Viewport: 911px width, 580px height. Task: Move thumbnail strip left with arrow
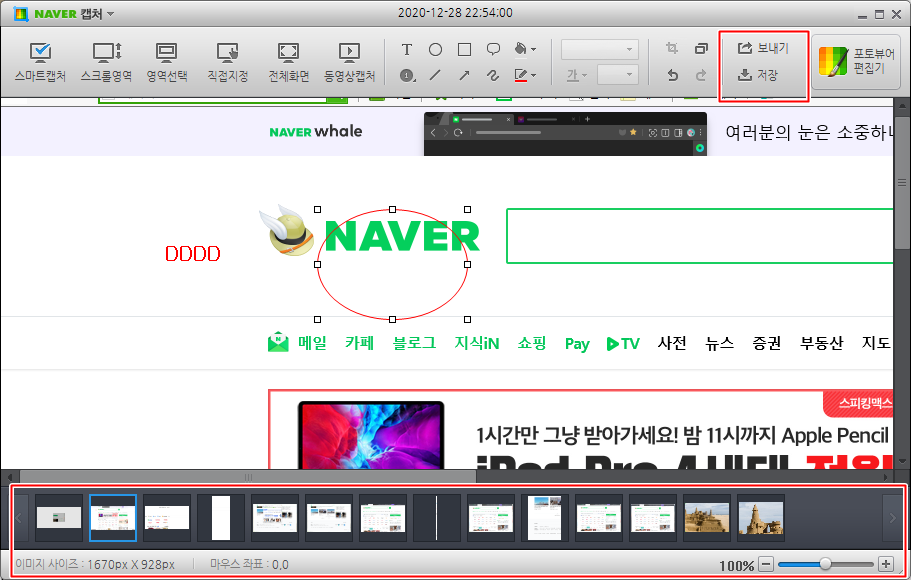tap(20, 518)
